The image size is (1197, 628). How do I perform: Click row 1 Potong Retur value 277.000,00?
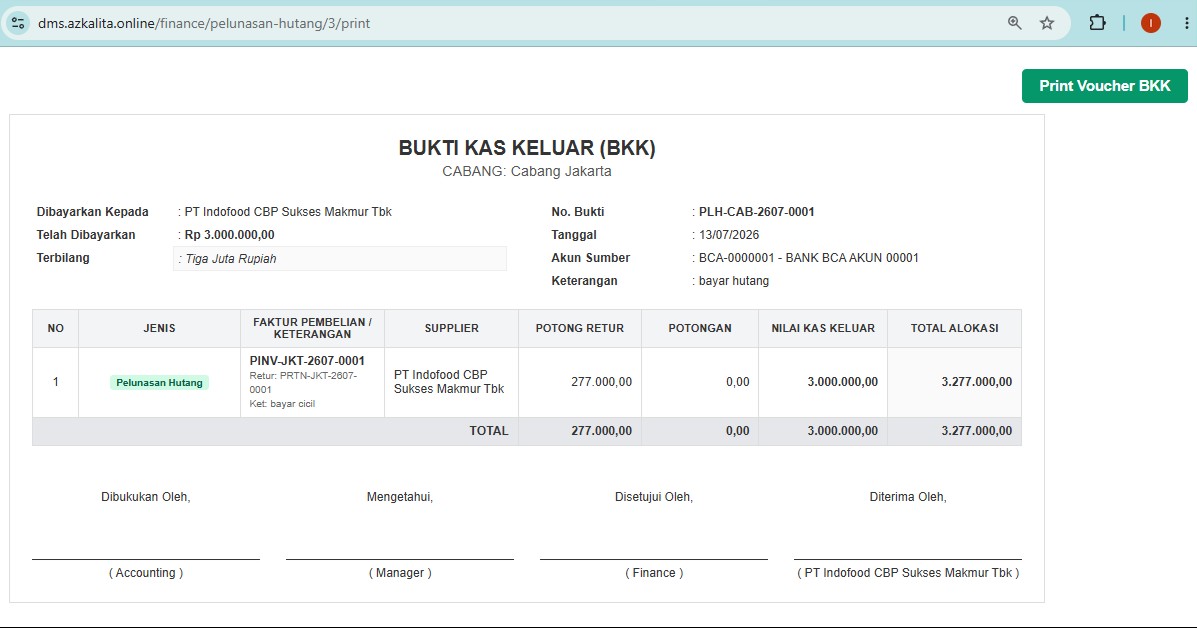(602, 382)
